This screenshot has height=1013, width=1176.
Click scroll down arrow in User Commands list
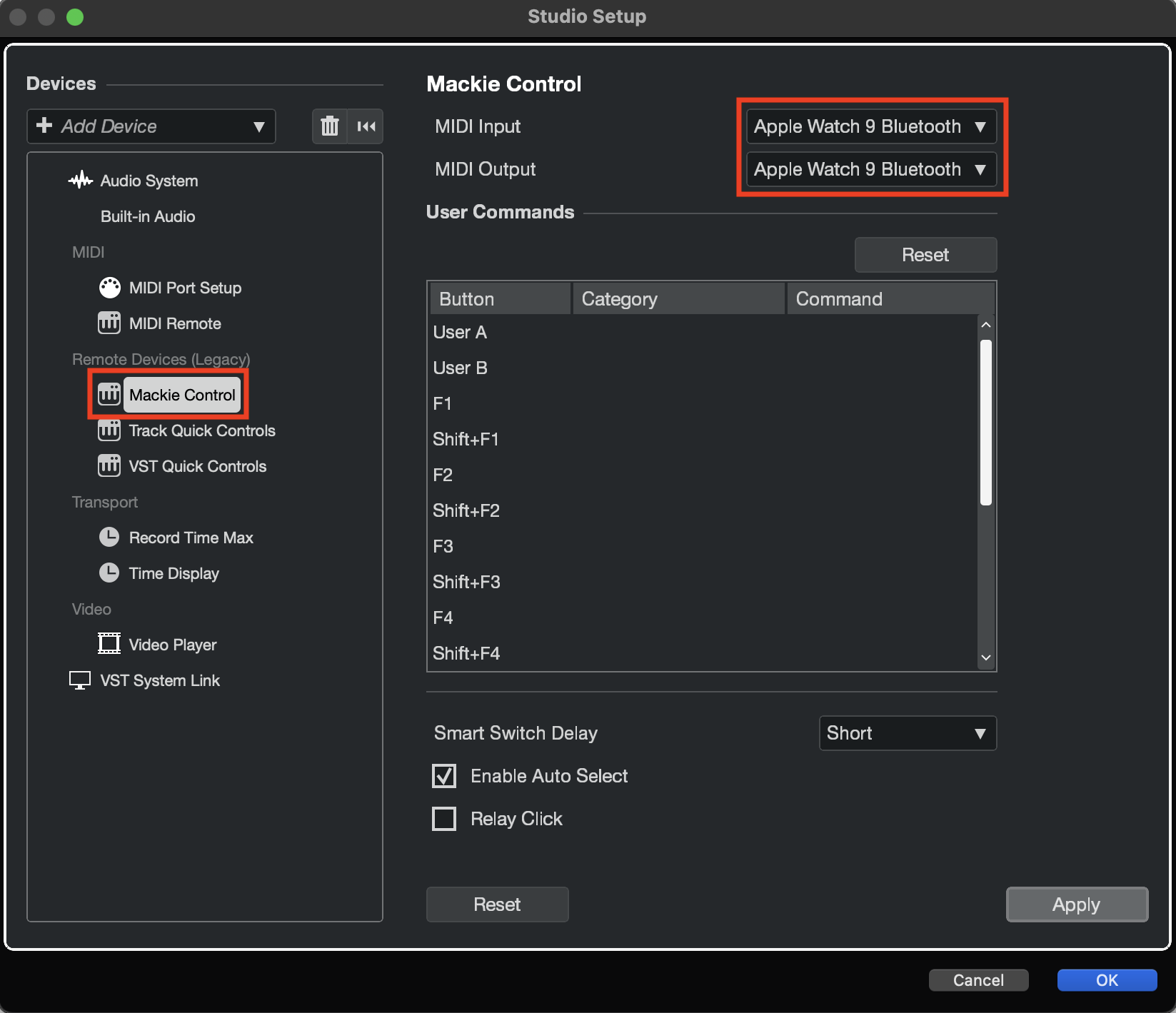pyautogui.click(x=986, y=657)
